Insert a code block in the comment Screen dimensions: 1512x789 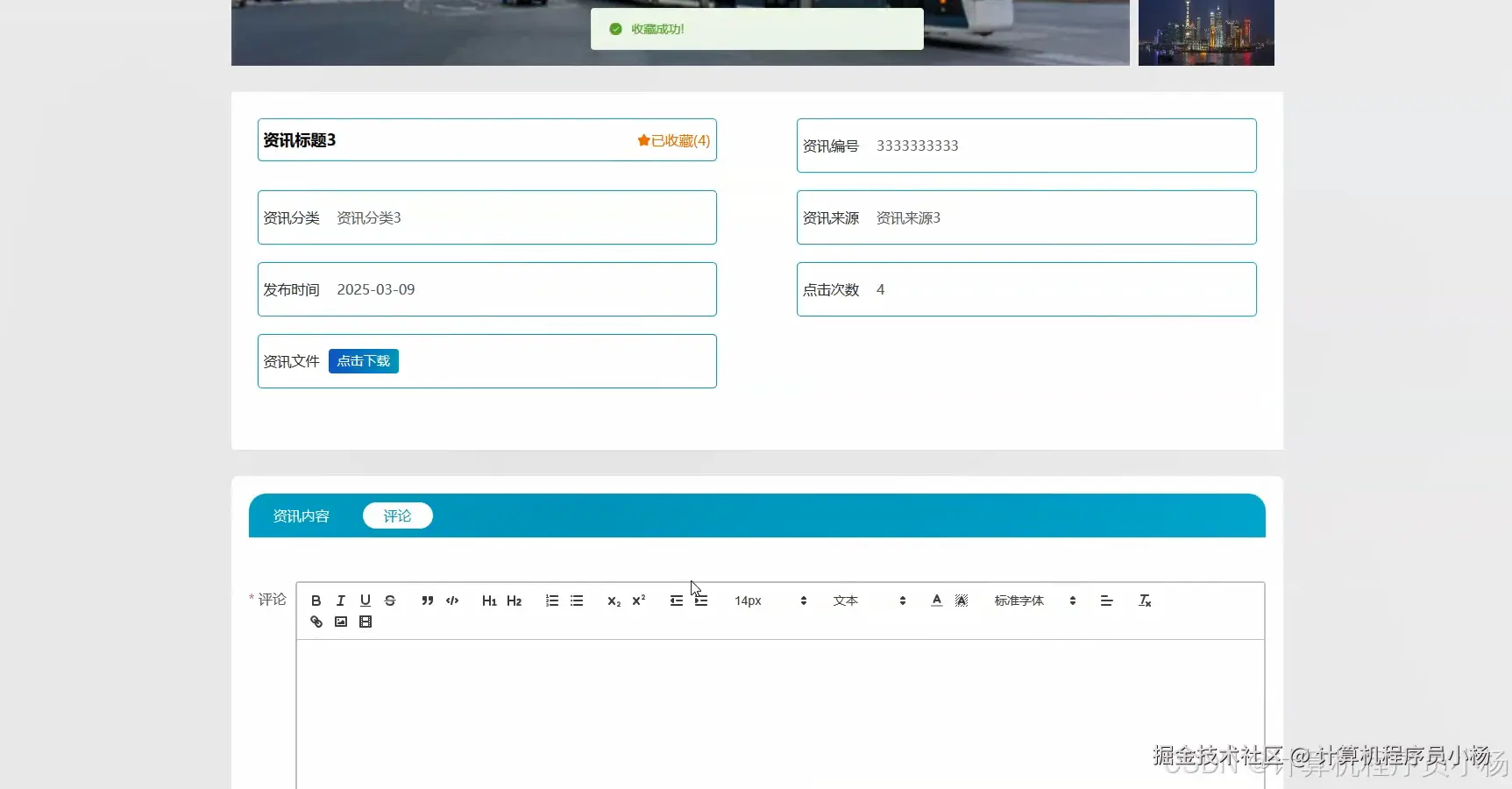pyautogui.click(x=452, y=601)
